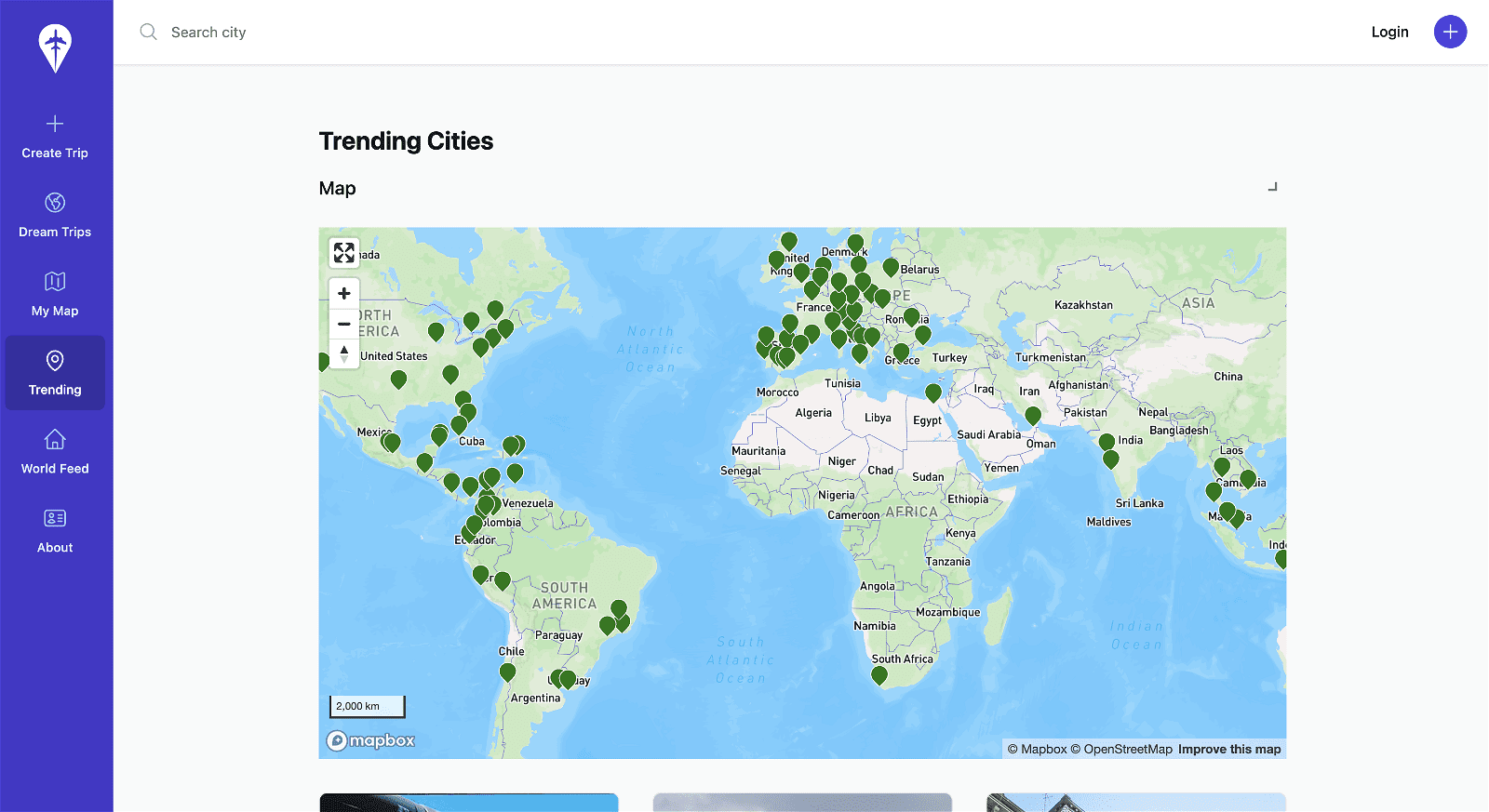Open the World Feed page
The image size is (1489, 812).
55,452
